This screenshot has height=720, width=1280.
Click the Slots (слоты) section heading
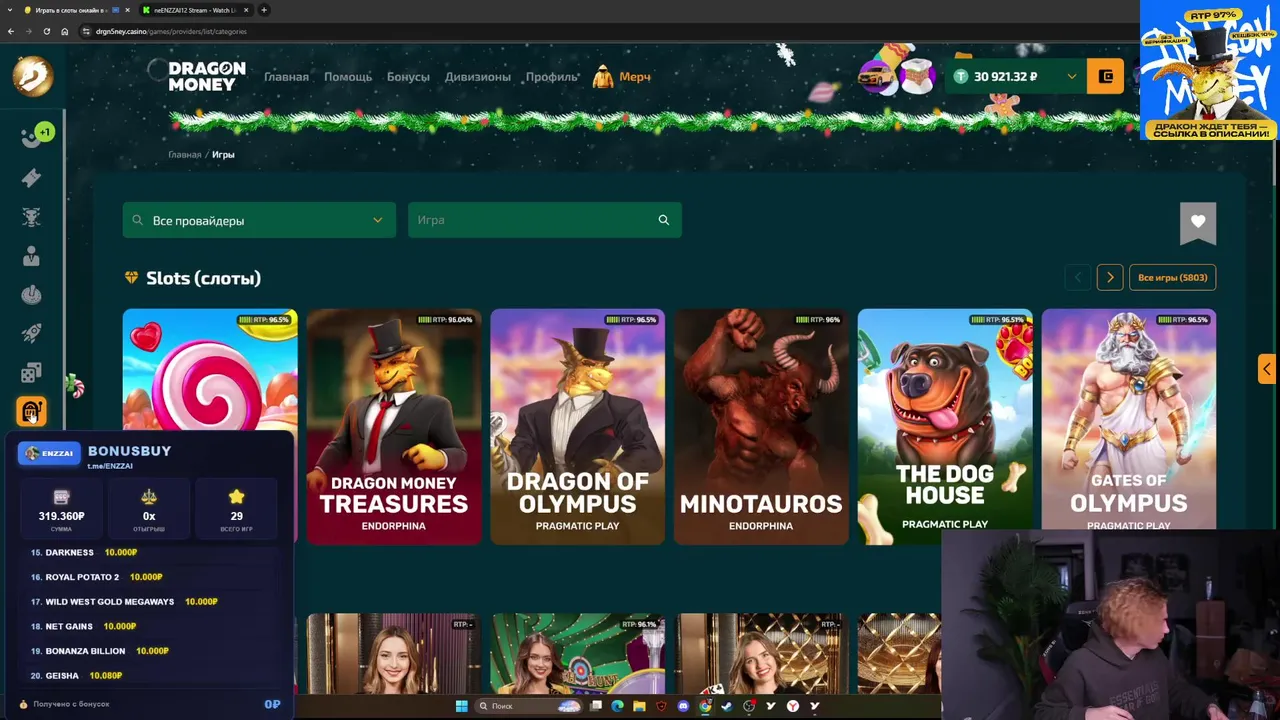(x=203, y=278)
